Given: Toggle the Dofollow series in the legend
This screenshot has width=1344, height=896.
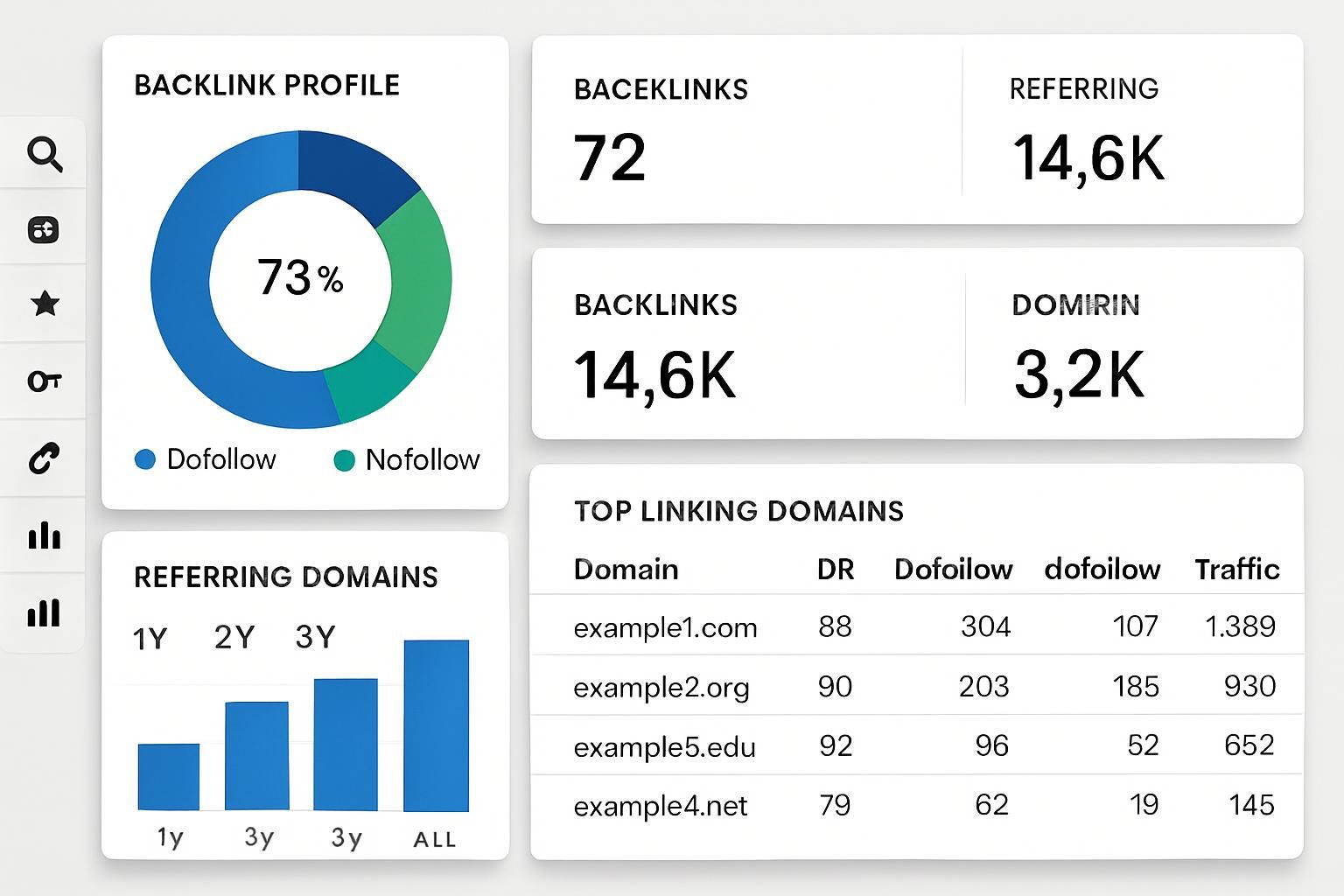Looking at the screenshot, I should tap(220, 458).
